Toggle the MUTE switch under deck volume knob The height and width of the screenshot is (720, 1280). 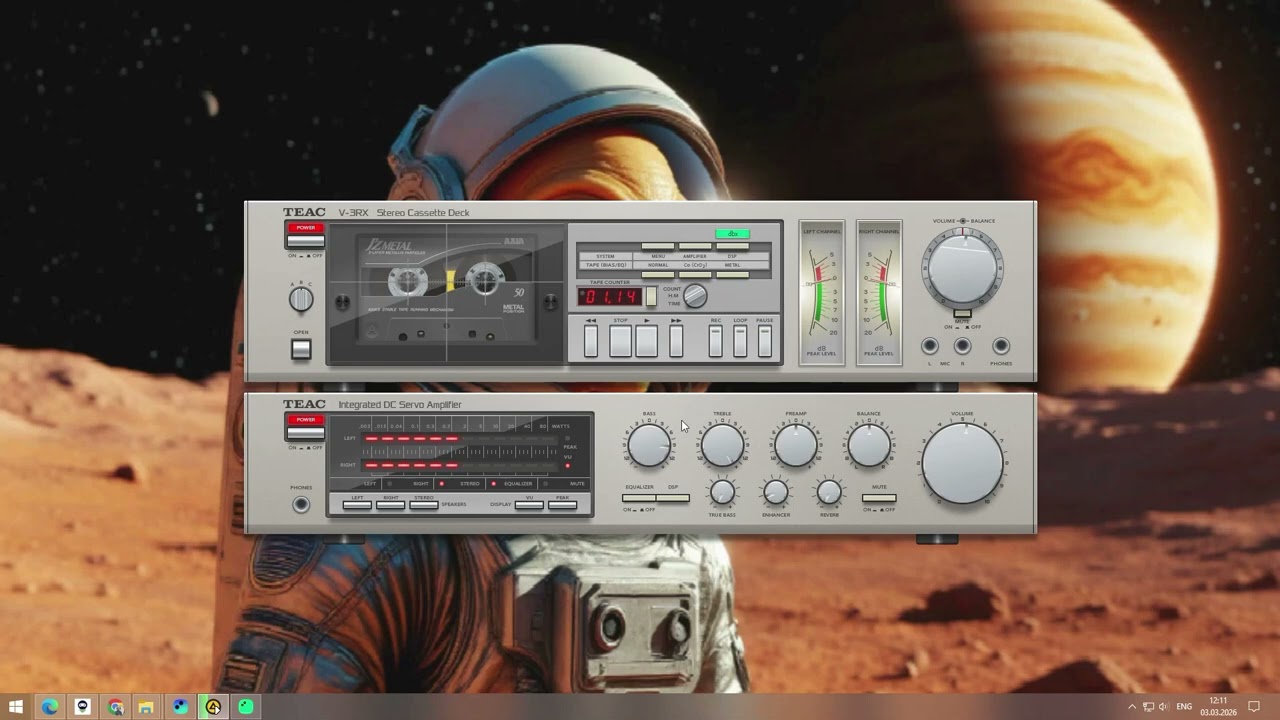coord(963,314)
